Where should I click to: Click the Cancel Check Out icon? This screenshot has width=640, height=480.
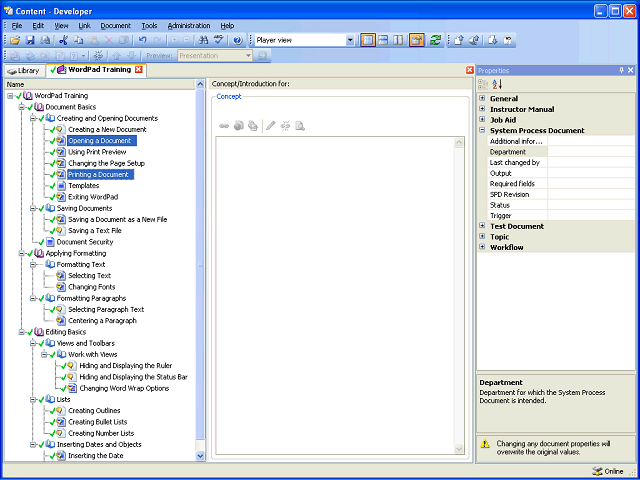508,40
